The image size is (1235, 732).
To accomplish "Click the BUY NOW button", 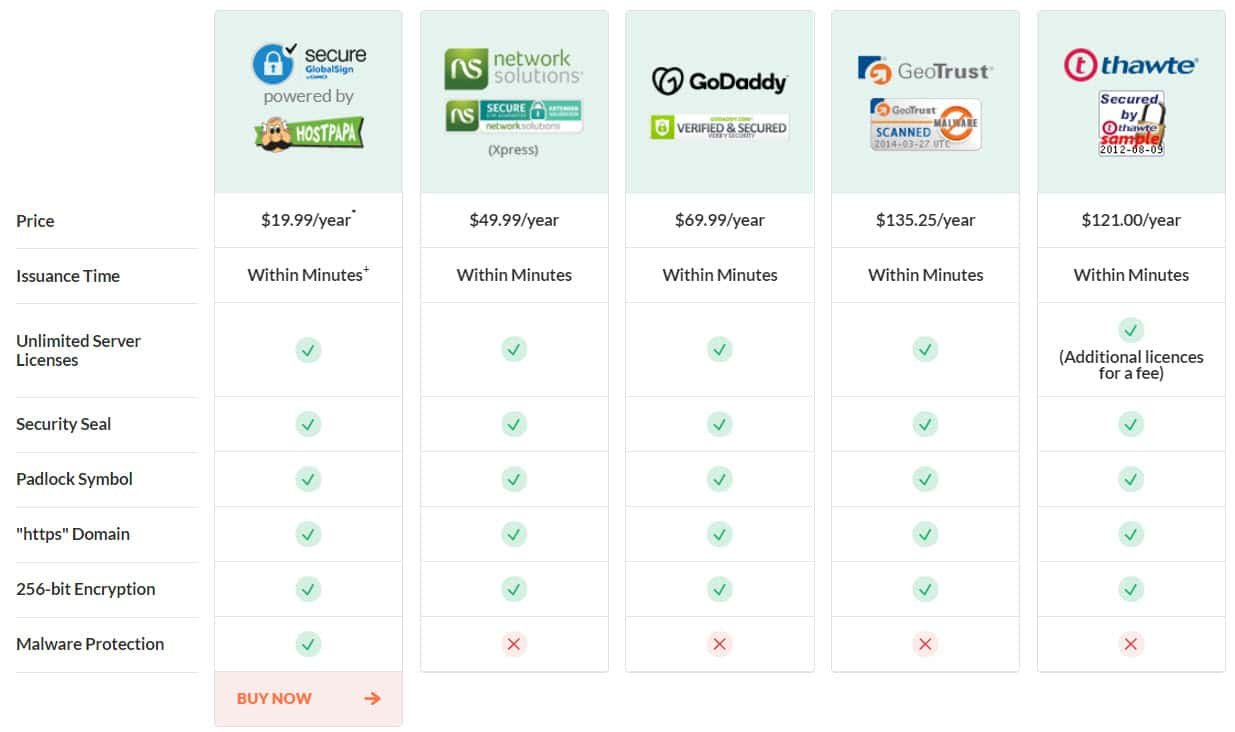I will (x=308, y=698).
